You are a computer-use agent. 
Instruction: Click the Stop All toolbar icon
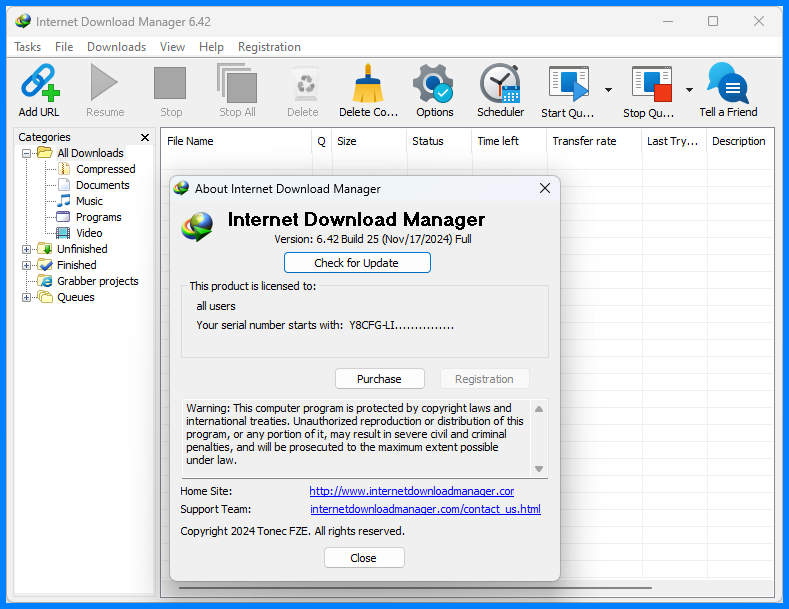(236, 83)
